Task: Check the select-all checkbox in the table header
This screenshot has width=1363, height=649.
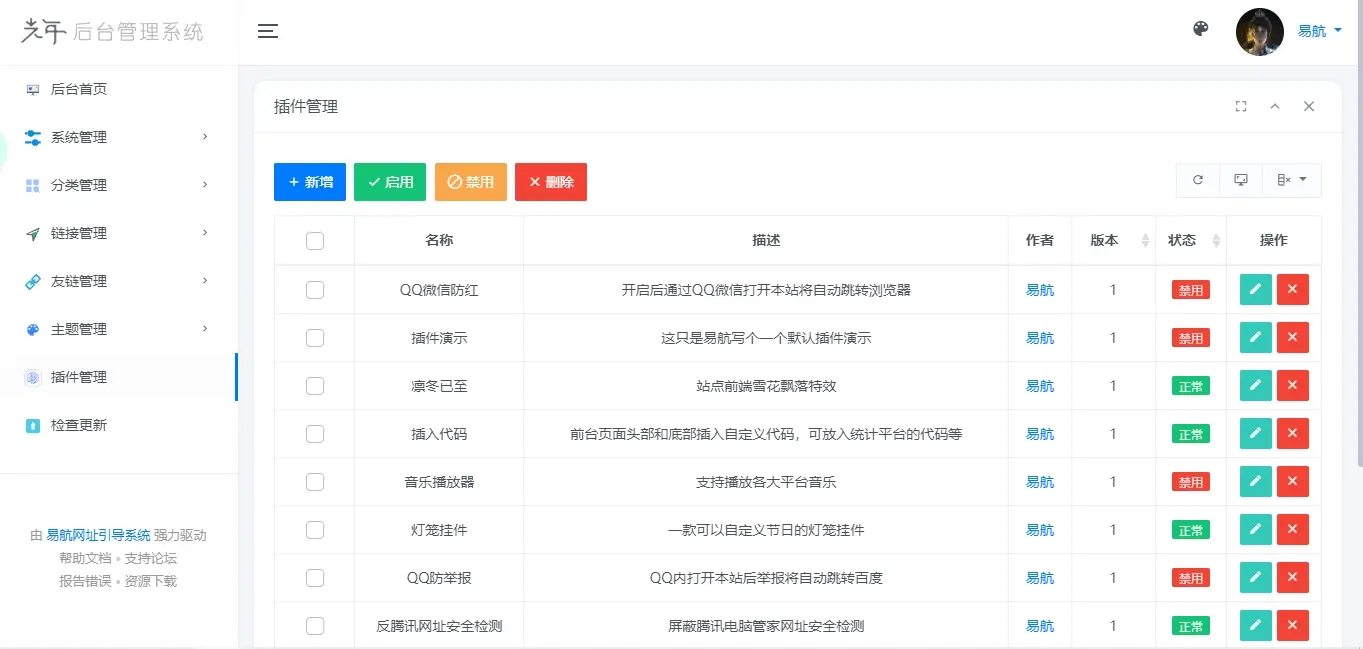Action: click(x=315, y=240)
